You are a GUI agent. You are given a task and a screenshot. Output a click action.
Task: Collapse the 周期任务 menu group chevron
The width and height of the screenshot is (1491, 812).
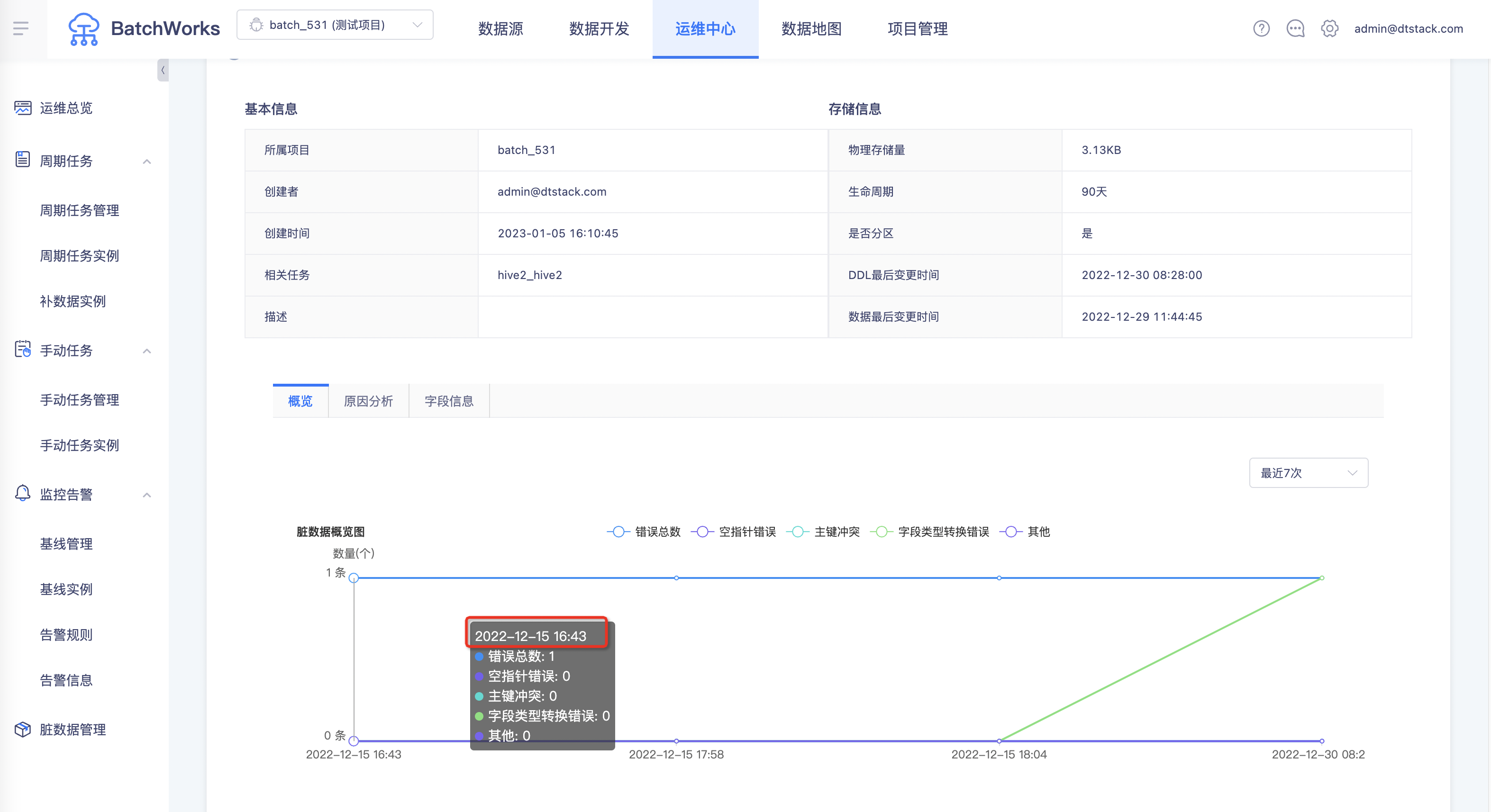tap(147, 162)
